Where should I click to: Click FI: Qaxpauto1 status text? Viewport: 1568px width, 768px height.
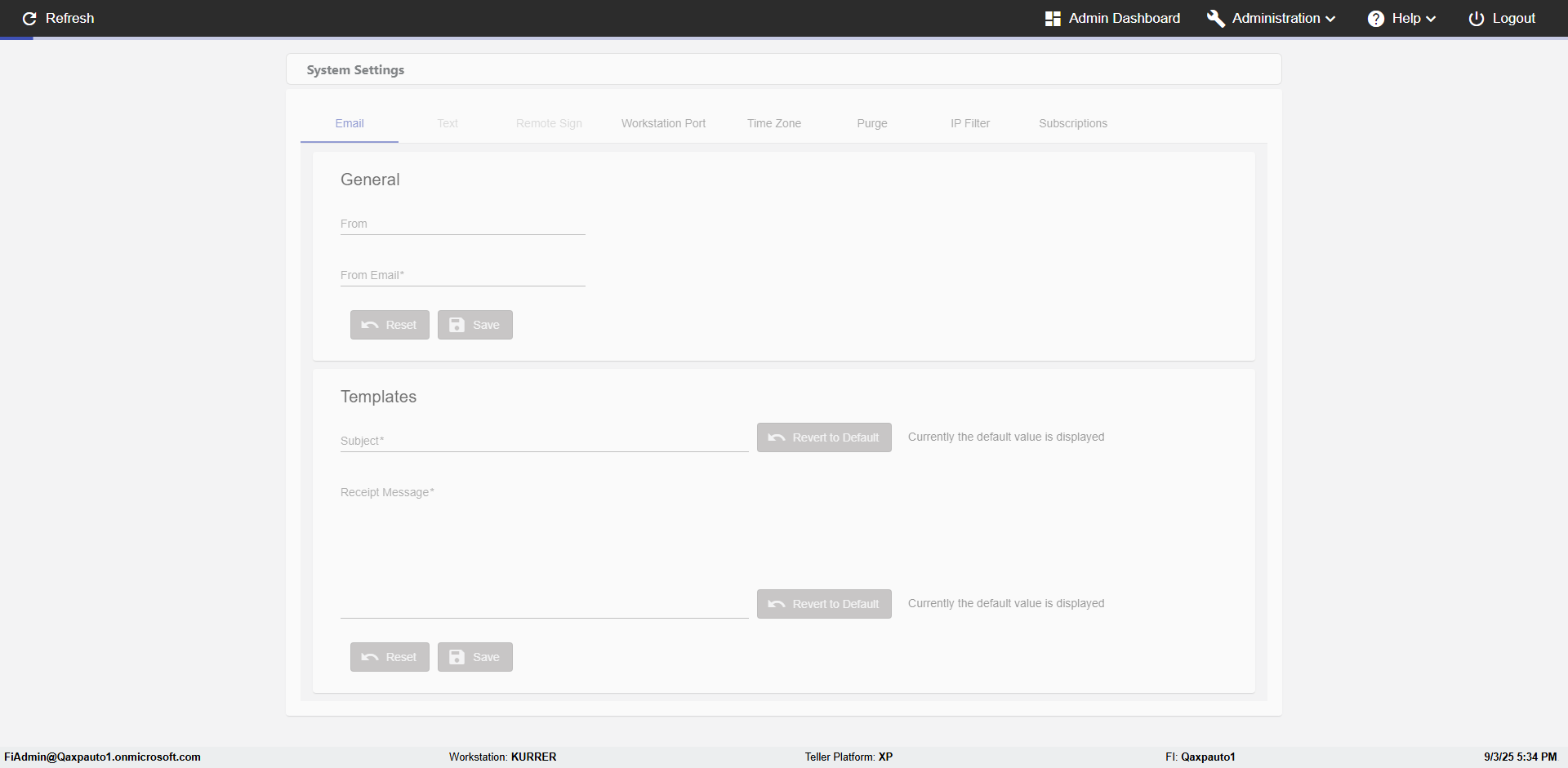(x=1200, y=757)
